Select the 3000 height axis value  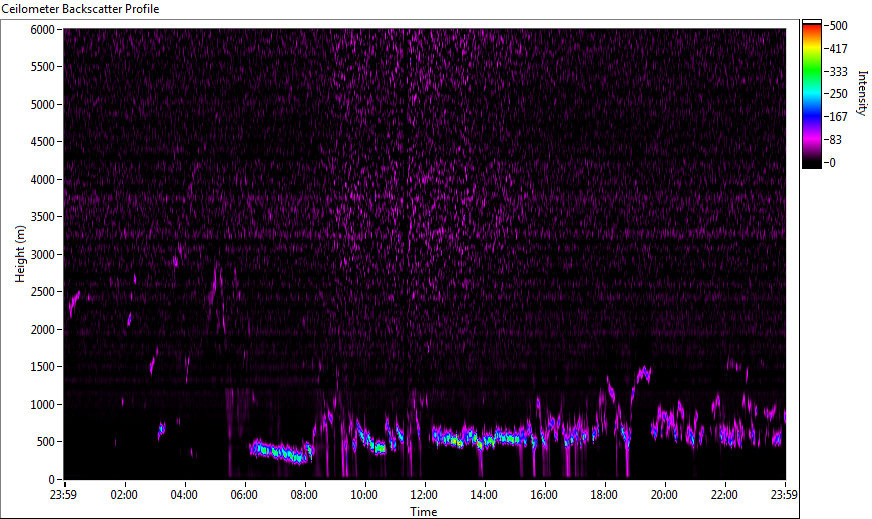[42, 255]
